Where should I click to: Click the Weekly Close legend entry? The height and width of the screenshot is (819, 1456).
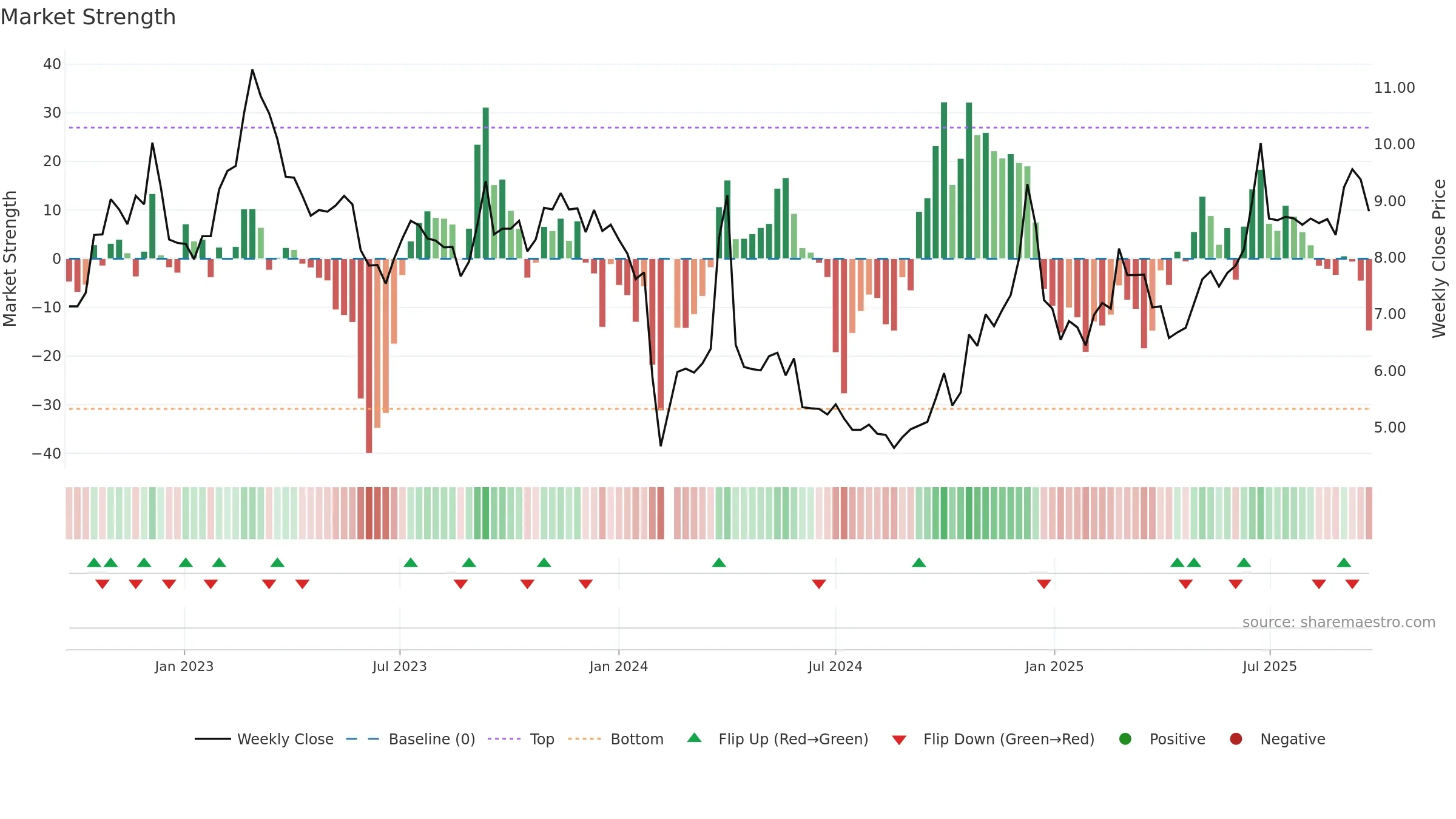tap(264, 739)
